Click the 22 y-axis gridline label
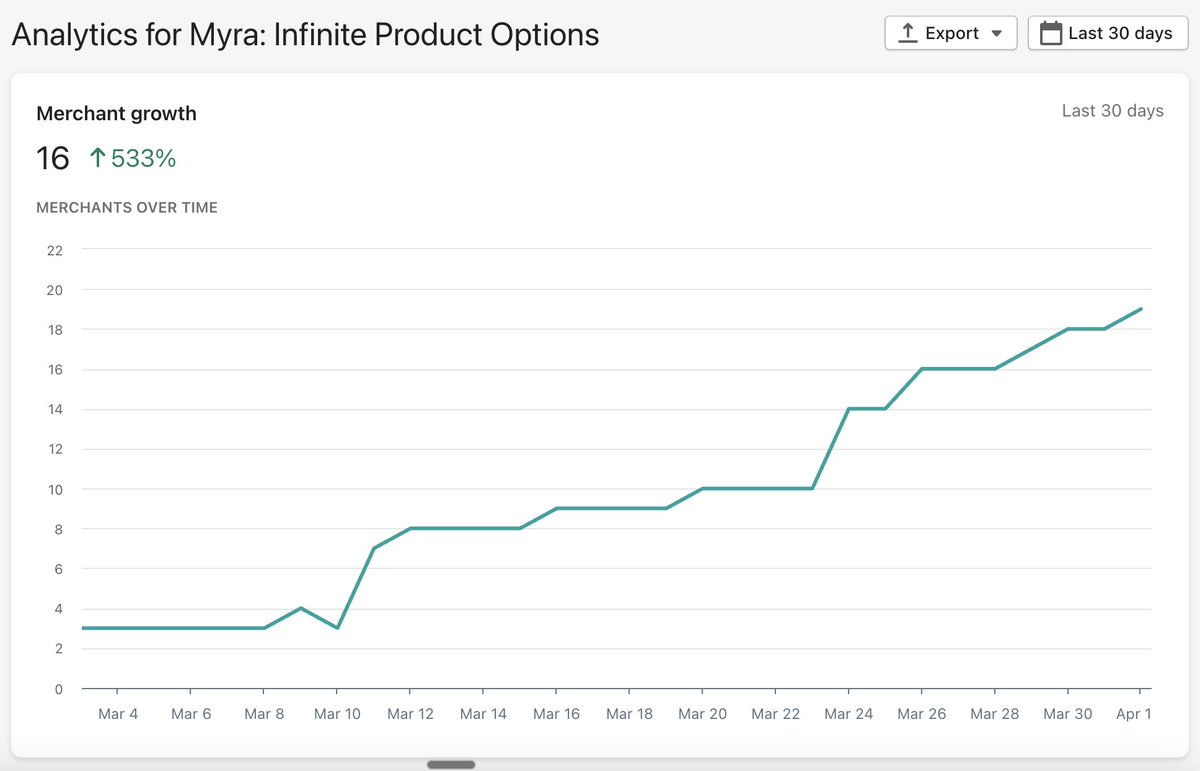The image size is (1200, 771). click(54, 250)
